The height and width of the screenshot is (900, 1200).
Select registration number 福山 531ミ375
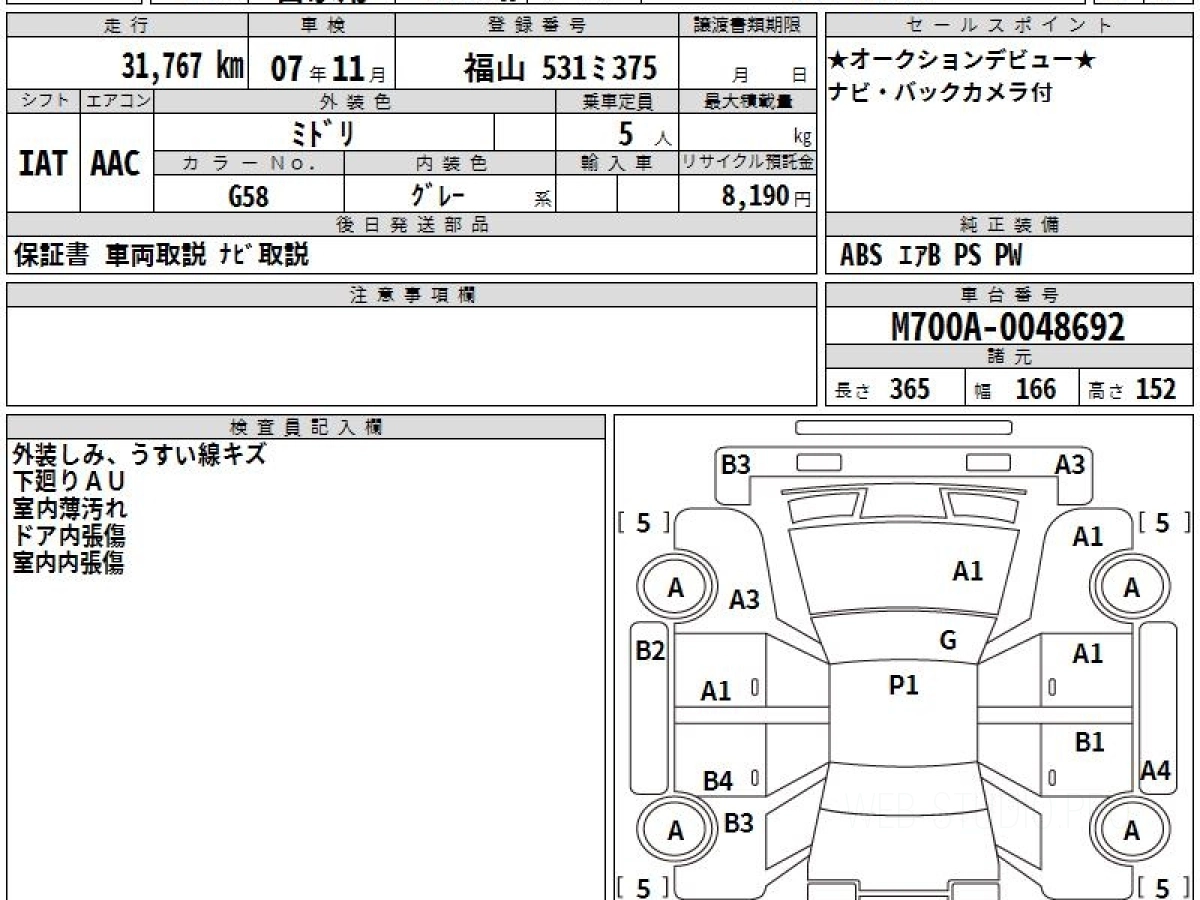tap(560, 68)
